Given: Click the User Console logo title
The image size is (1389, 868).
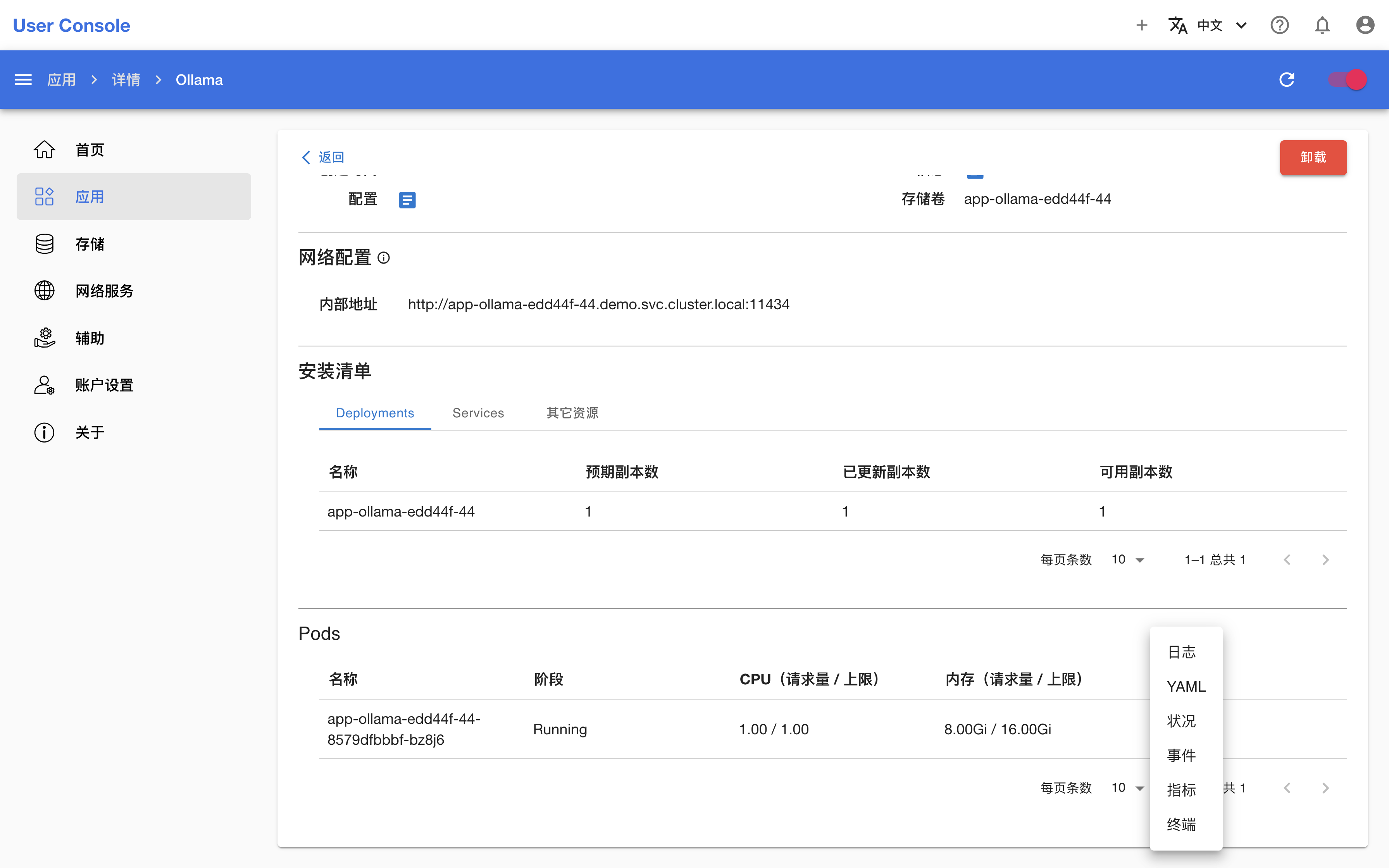Looking at the screenshot, I should click(72, 25).
